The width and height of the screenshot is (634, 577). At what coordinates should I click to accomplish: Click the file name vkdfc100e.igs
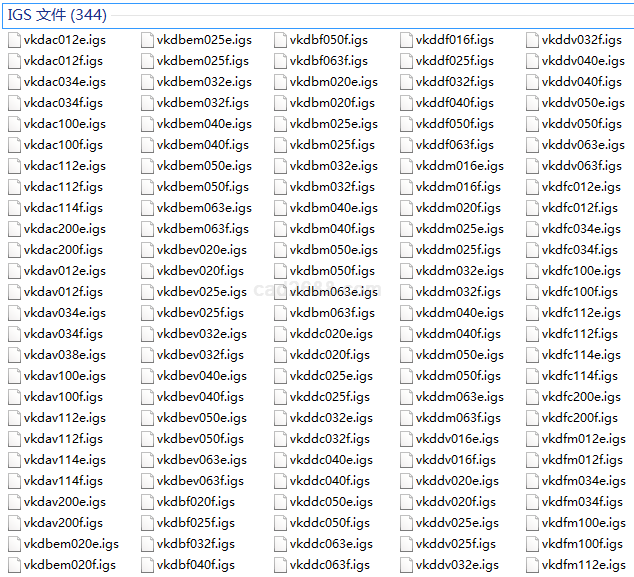[x=581, y=271]
